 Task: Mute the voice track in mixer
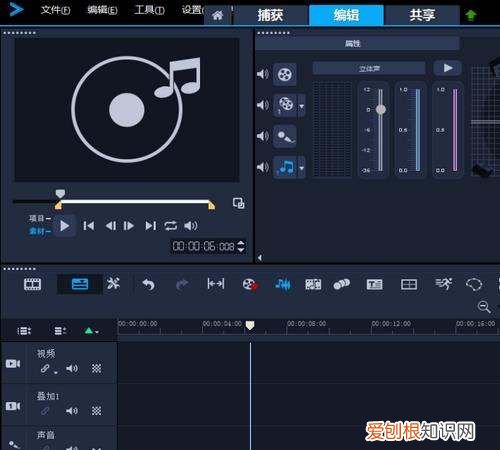(x=263, y=136)
